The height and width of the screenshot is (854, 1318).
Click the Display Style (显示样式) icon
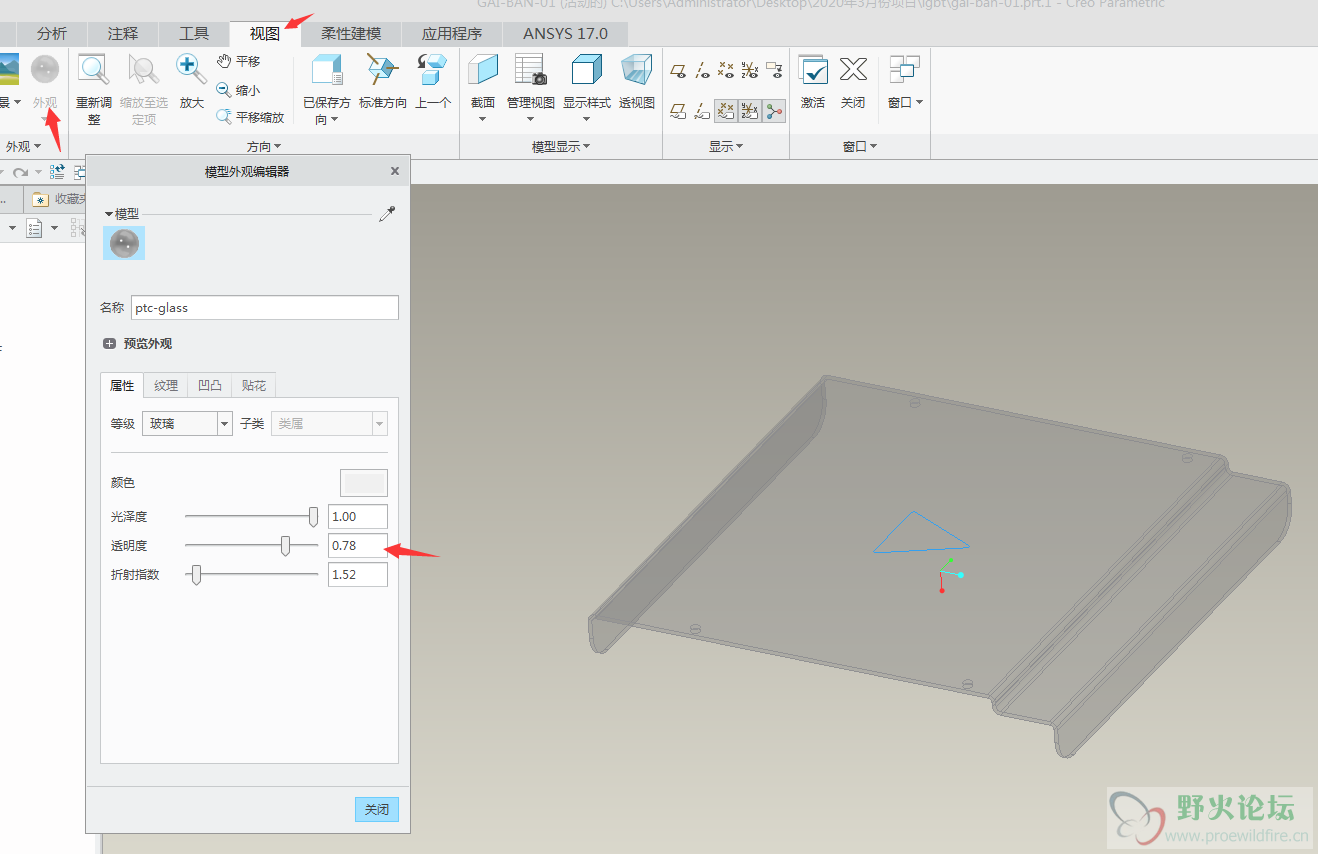586,70
